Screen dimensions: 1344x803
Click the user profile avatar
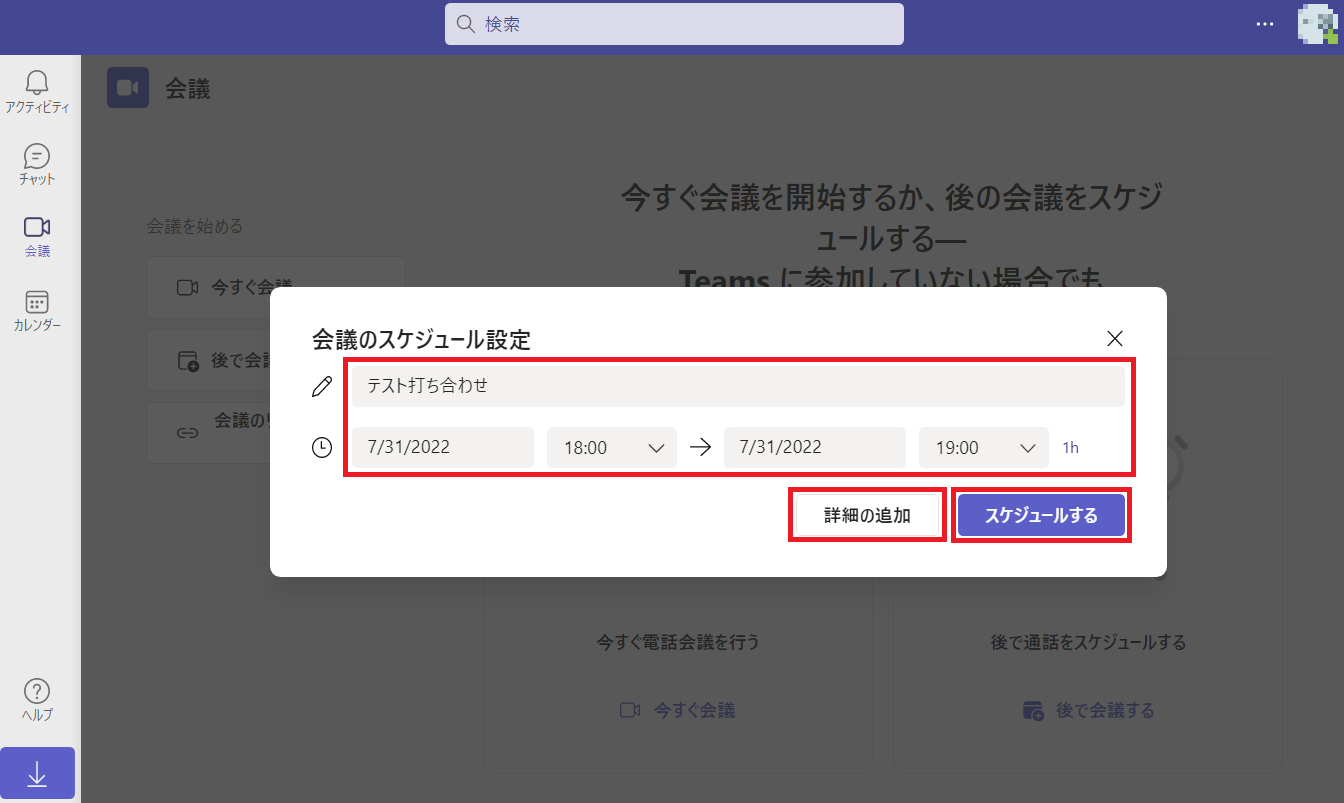(1316, 25)
